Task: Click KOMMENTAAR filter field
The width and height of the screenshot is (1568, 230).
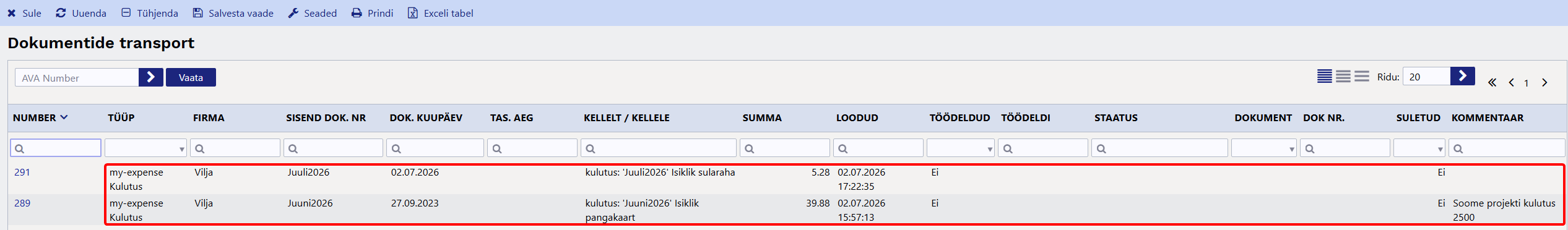Action: click(x=1507, y=148)
